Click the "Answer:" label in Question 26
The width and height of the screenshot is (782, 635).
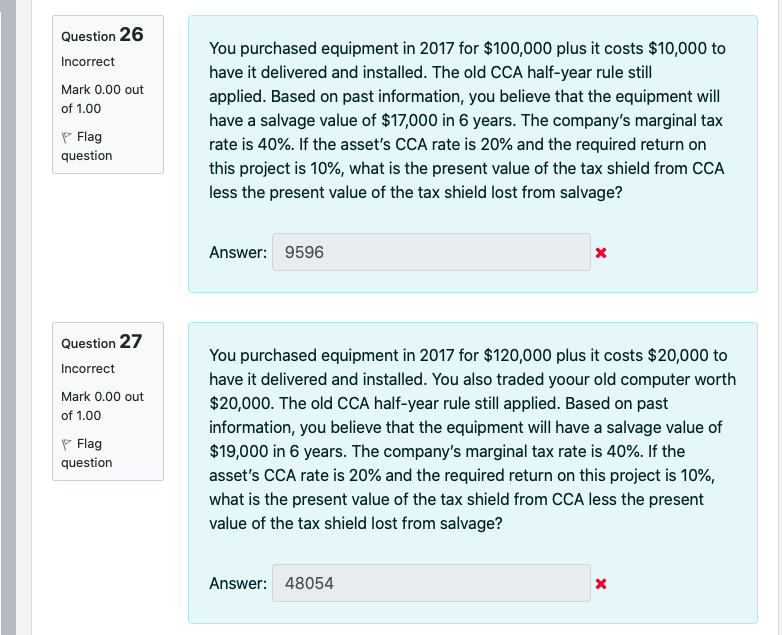(237, 253)
